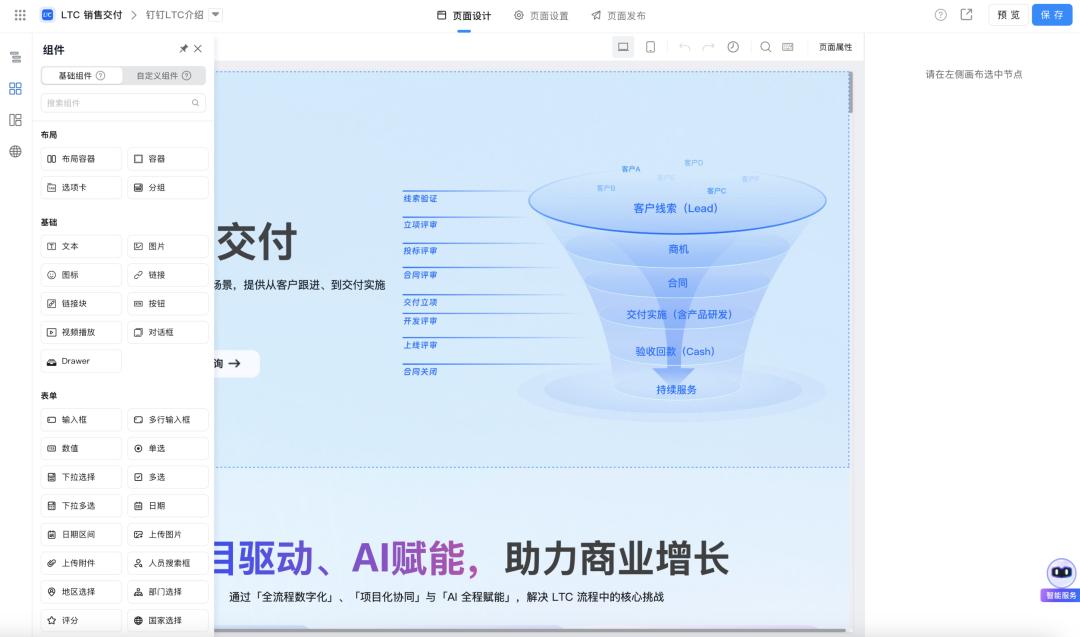Go to the 页面发布 tab
The height and width of the screenshot is (637, 1080).
click(618, 16)
